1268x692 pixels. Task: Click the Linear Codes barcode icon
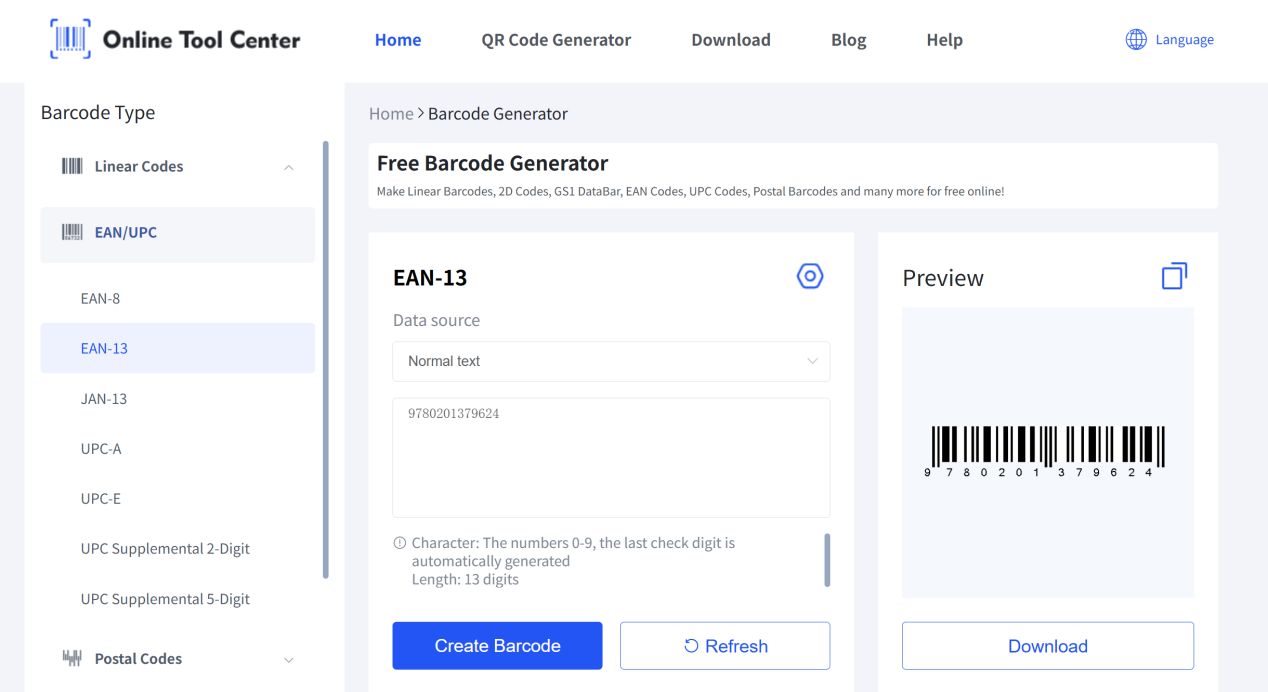pyautogui.click(x=72, y=167)
